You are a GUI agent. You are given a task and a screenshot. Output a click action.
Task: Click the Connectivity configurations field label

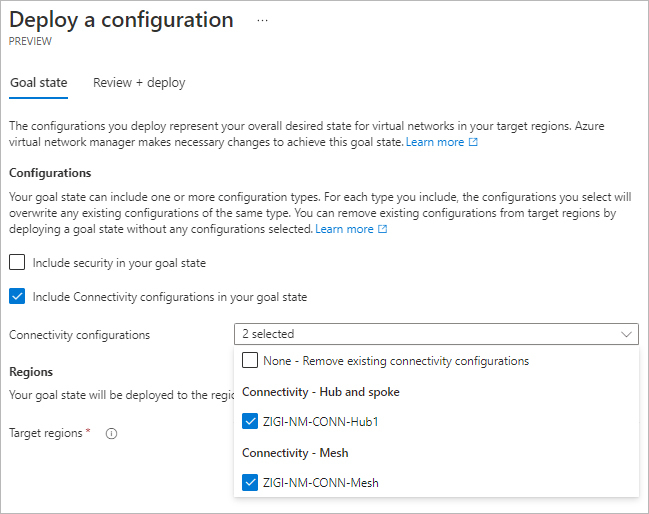(79, 335)
